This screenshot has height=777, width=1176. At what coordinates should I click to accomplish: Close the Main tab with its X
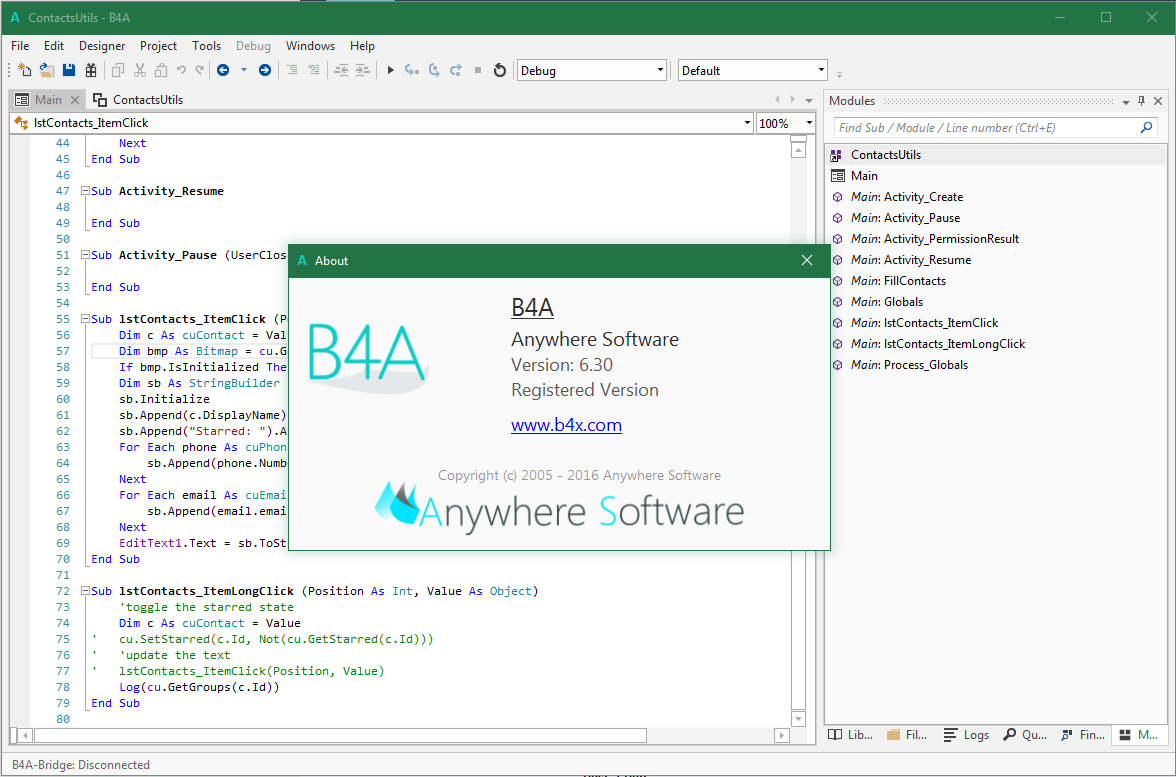tap(73, 100)
